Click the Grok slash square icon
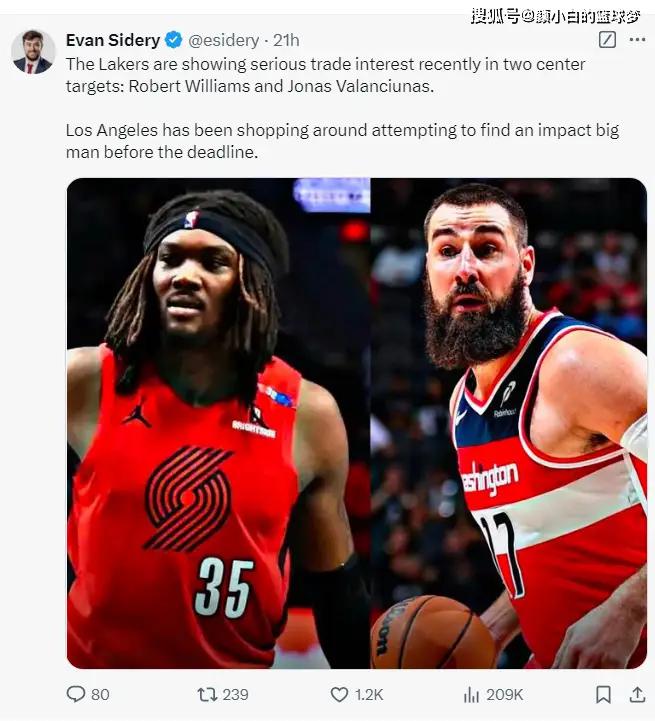This screenshot has width=655, height=721. (607, 40)
